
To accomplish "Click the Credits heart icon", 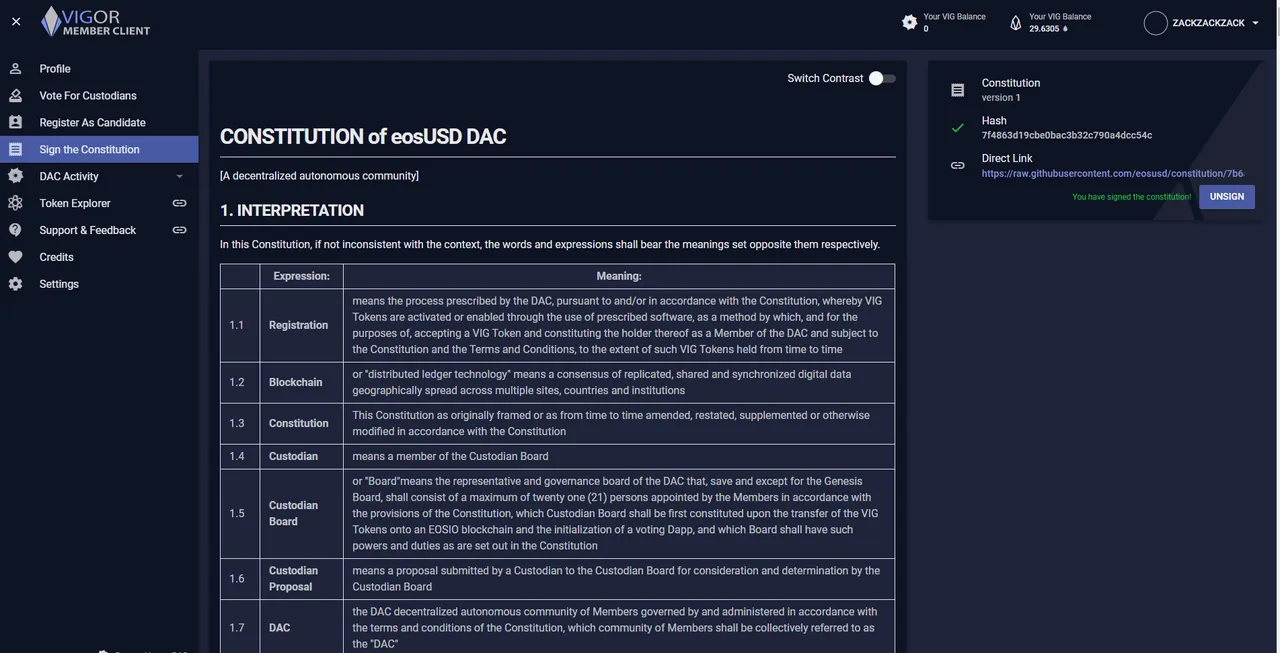I will pyautogui.click(x=15, y=257).
